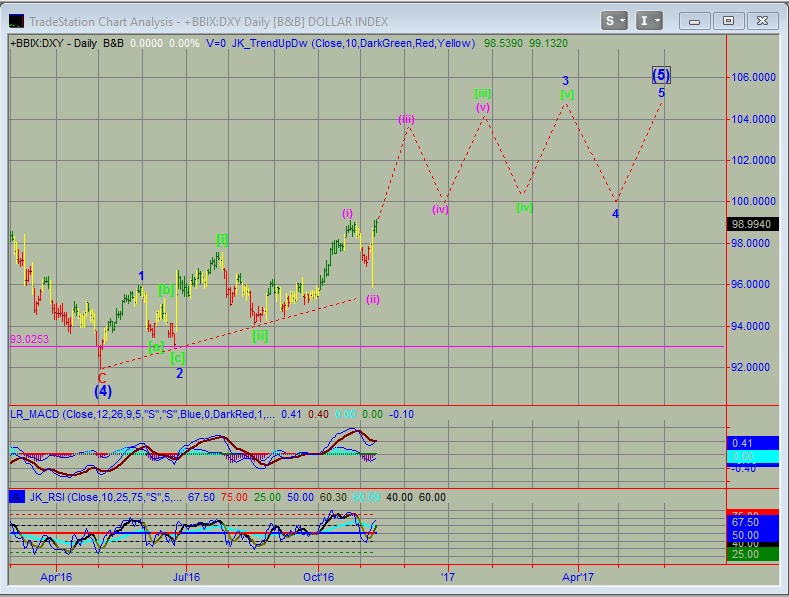Select the JK_TrendUpDw indicator label
The width and height of the screenshot is (789, 597).
point(268,43)
